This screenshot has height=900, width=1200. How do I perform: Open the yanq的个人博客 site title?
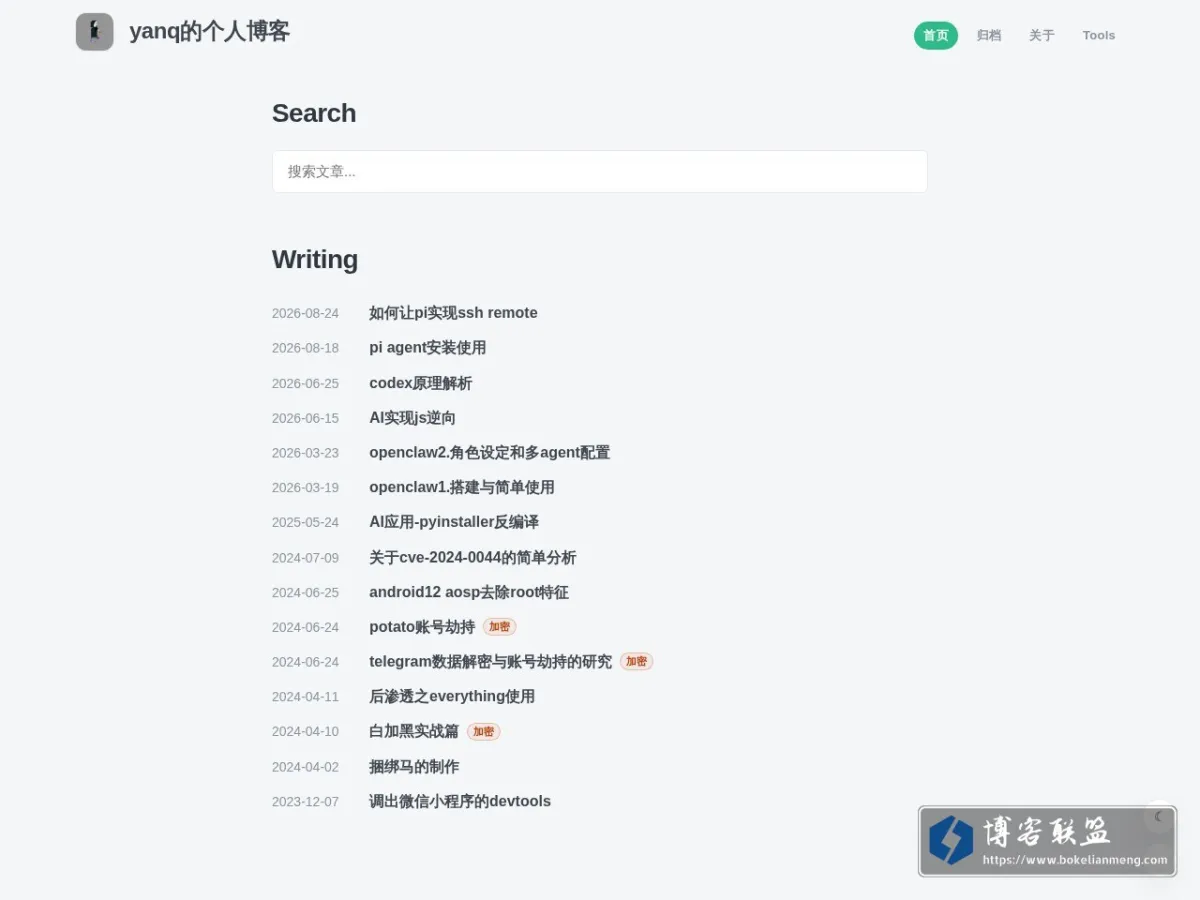tap(210, 32)
